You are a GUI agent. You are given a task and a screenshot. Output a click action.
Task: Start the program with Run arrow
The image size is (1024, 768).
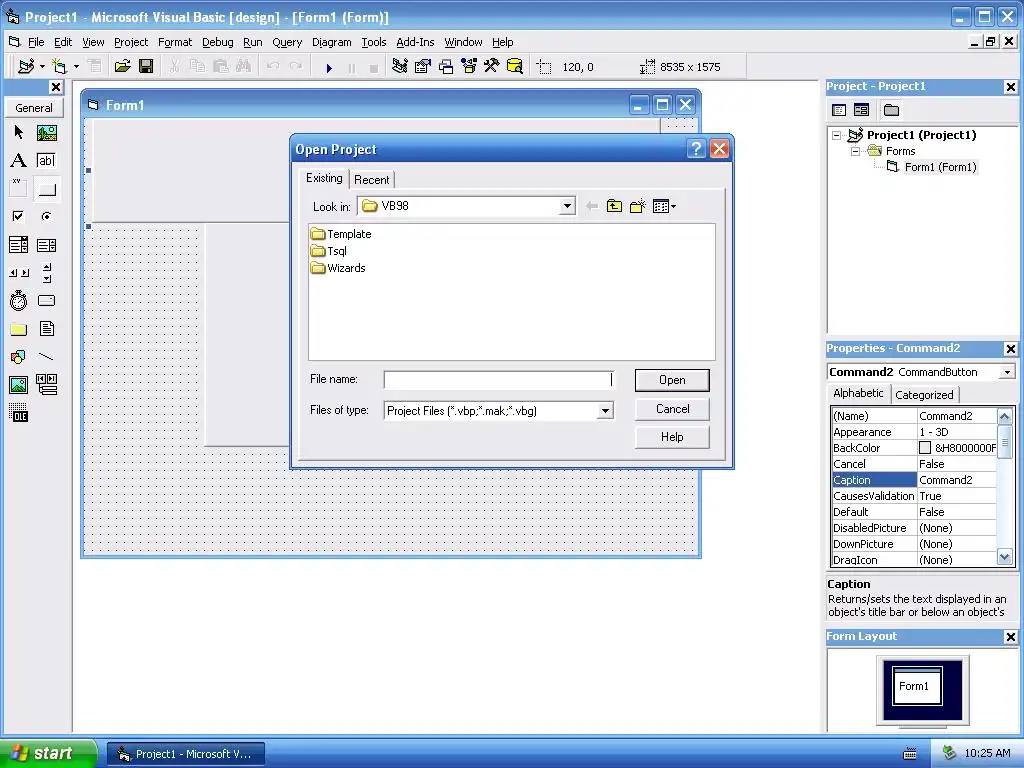[x=329, y=67]
